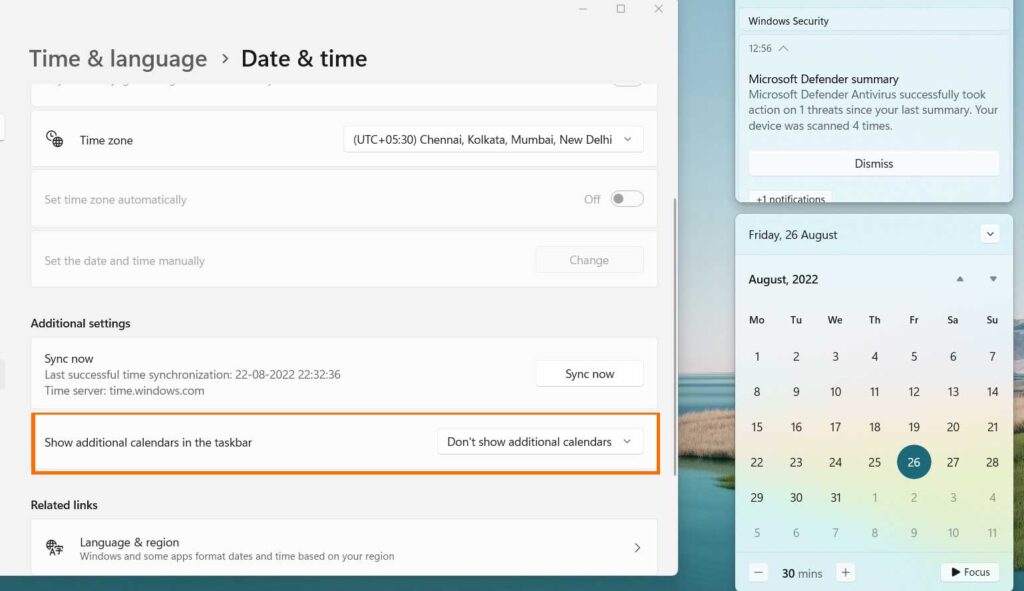Open Language & region related link
This screenshot has height=591, width=1024.
coord(344,548)
